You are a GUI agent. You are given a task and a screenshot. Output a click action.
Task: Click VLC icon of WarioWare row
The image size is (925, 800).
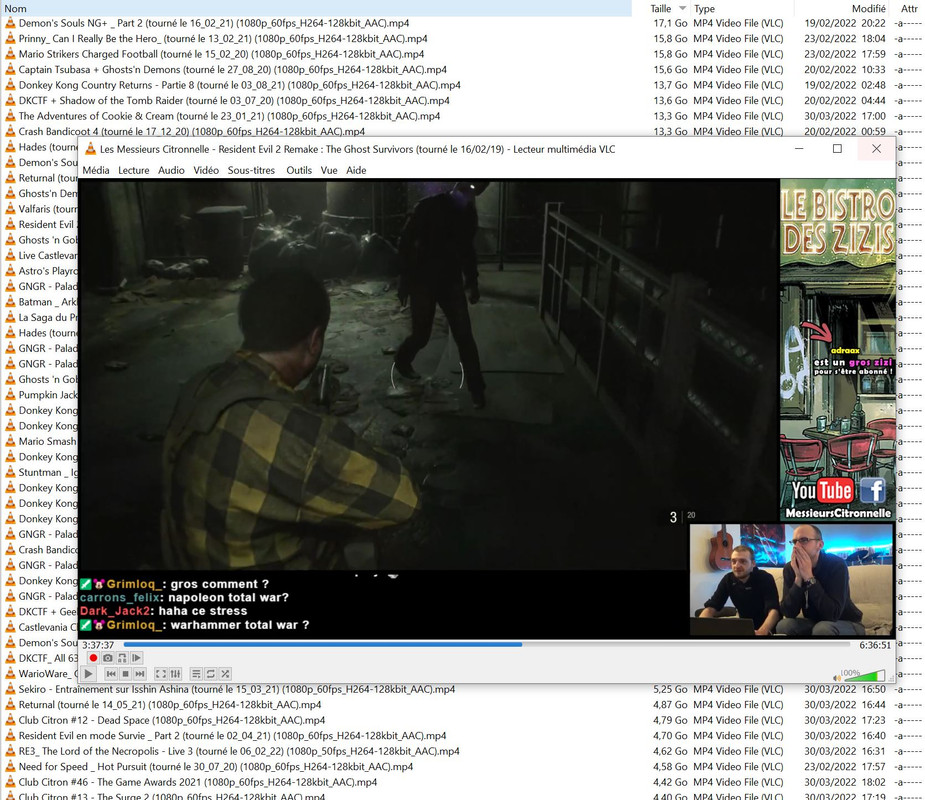click(x=10, y=673)
